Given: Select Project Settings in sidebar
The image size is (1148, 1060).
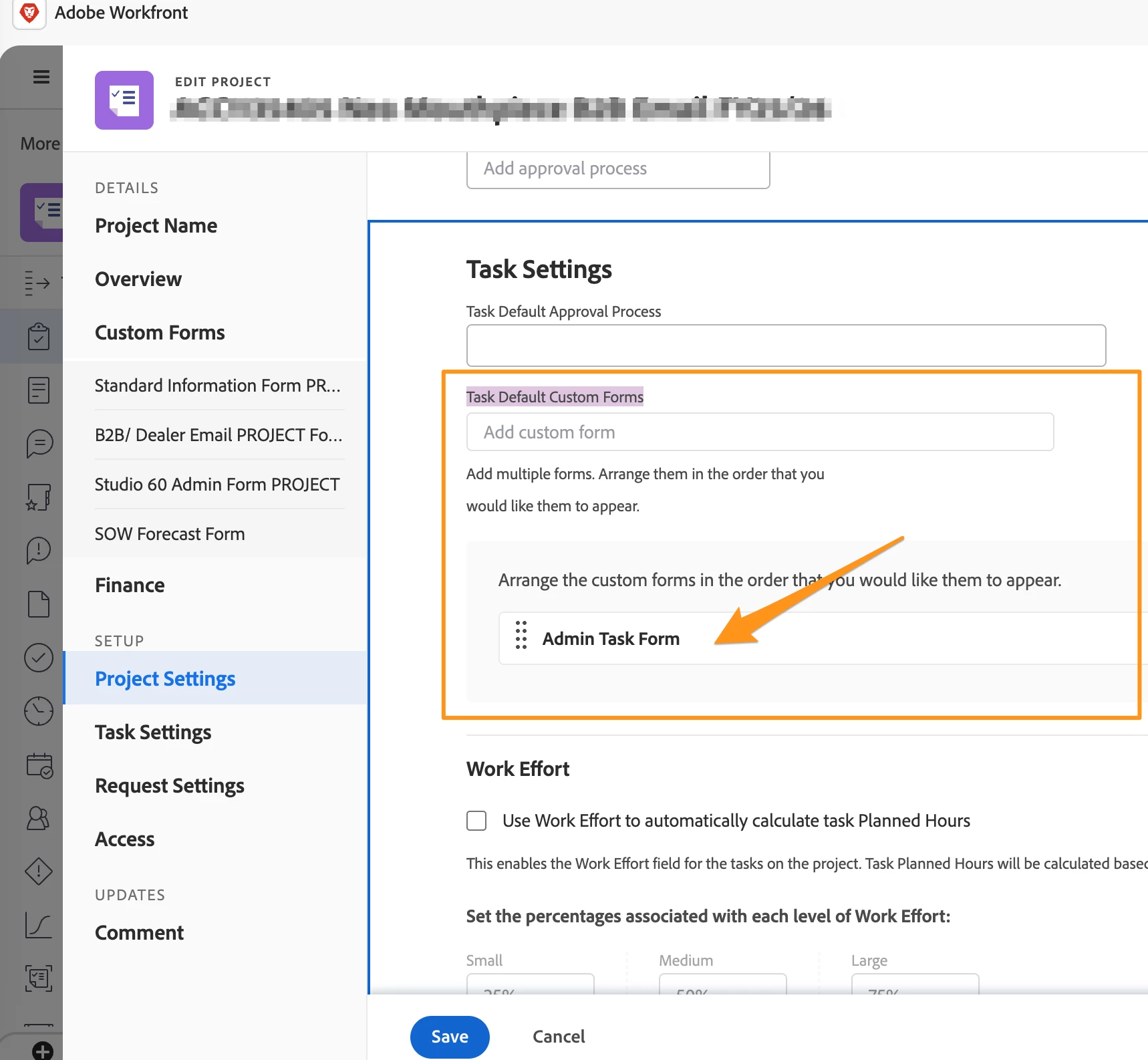Looking at the screenshot, I should [x=215, y=678].
